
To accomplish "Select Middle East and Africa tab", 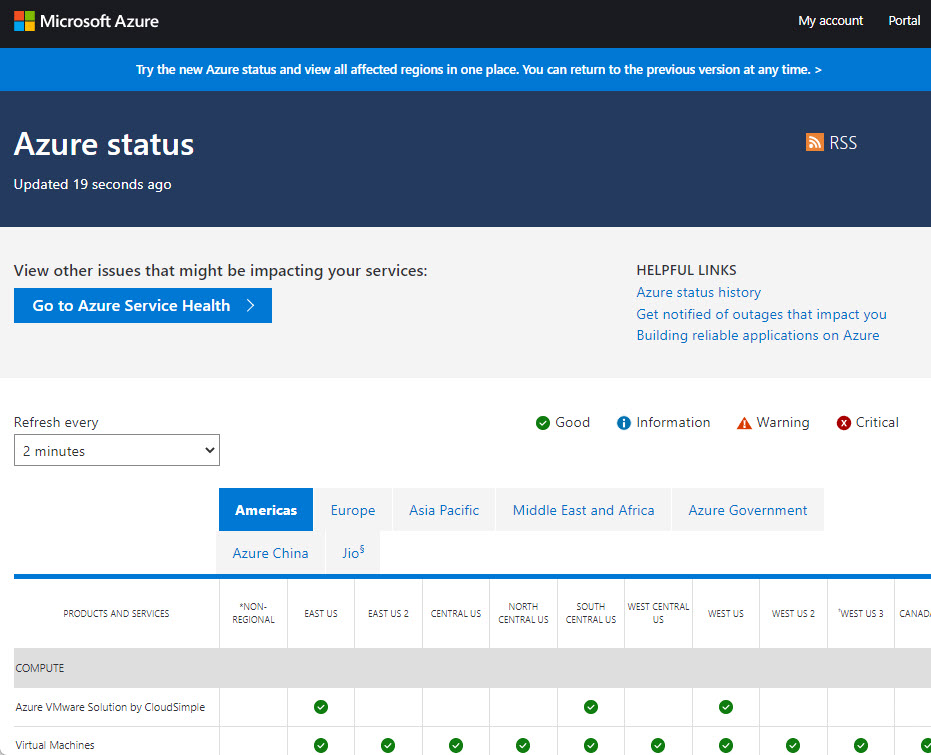I will point(584,510).
